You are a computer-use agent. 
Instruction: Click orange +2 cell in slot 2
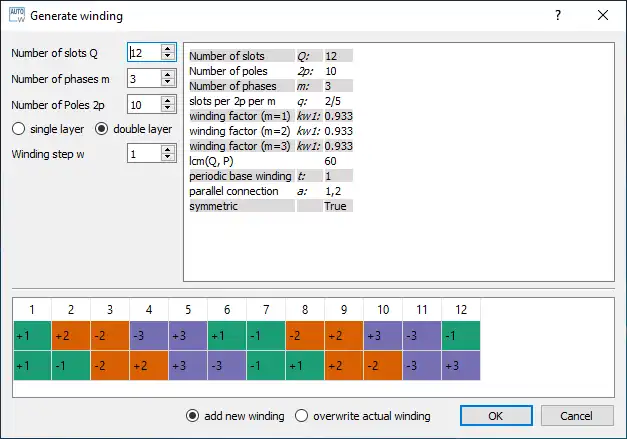pos(71,335)
